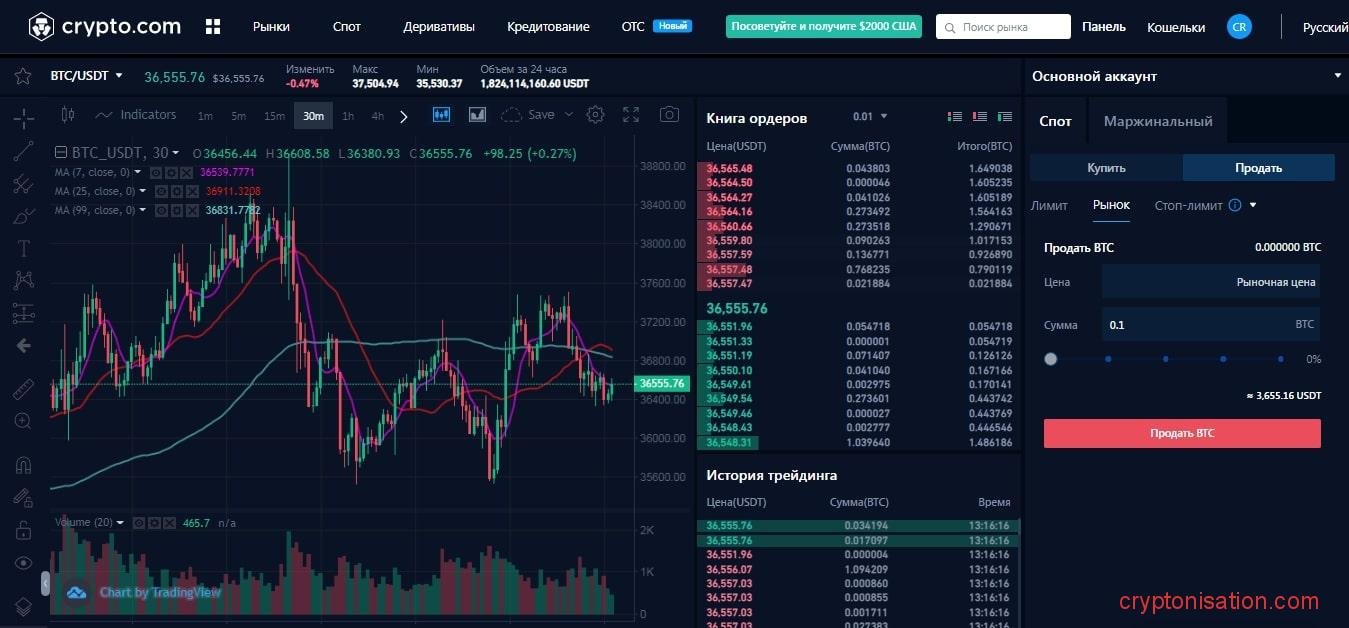This screenshot has height=628, width=1349.
Task: Enter fullscreen chart mode
Action: [x=631, y=115]
